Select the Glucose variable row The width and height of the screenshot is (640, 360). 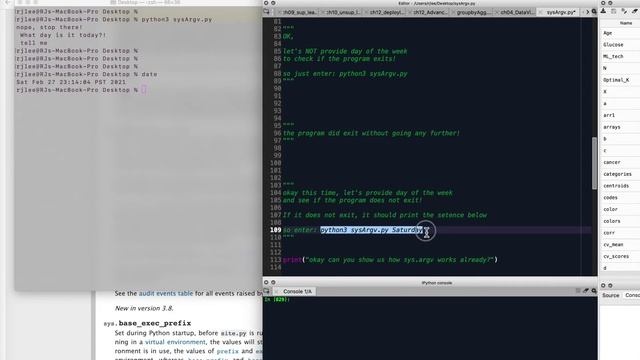click(x=620, y=45)
